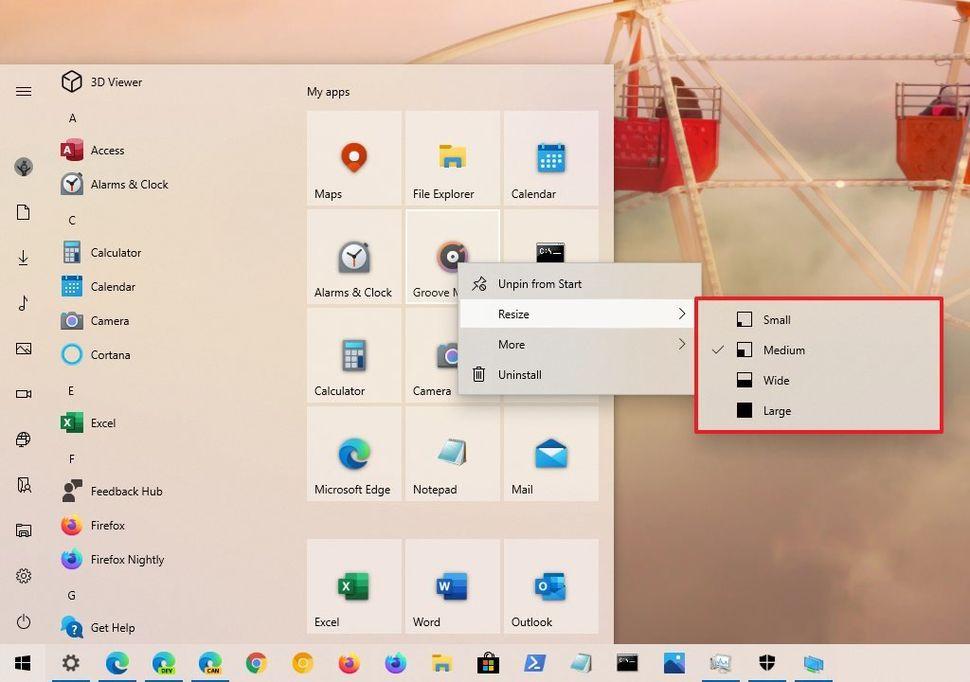Viewport: 970px width, 682px height.
Task: Select Wide tile size
Action: [x=818, y=380]
